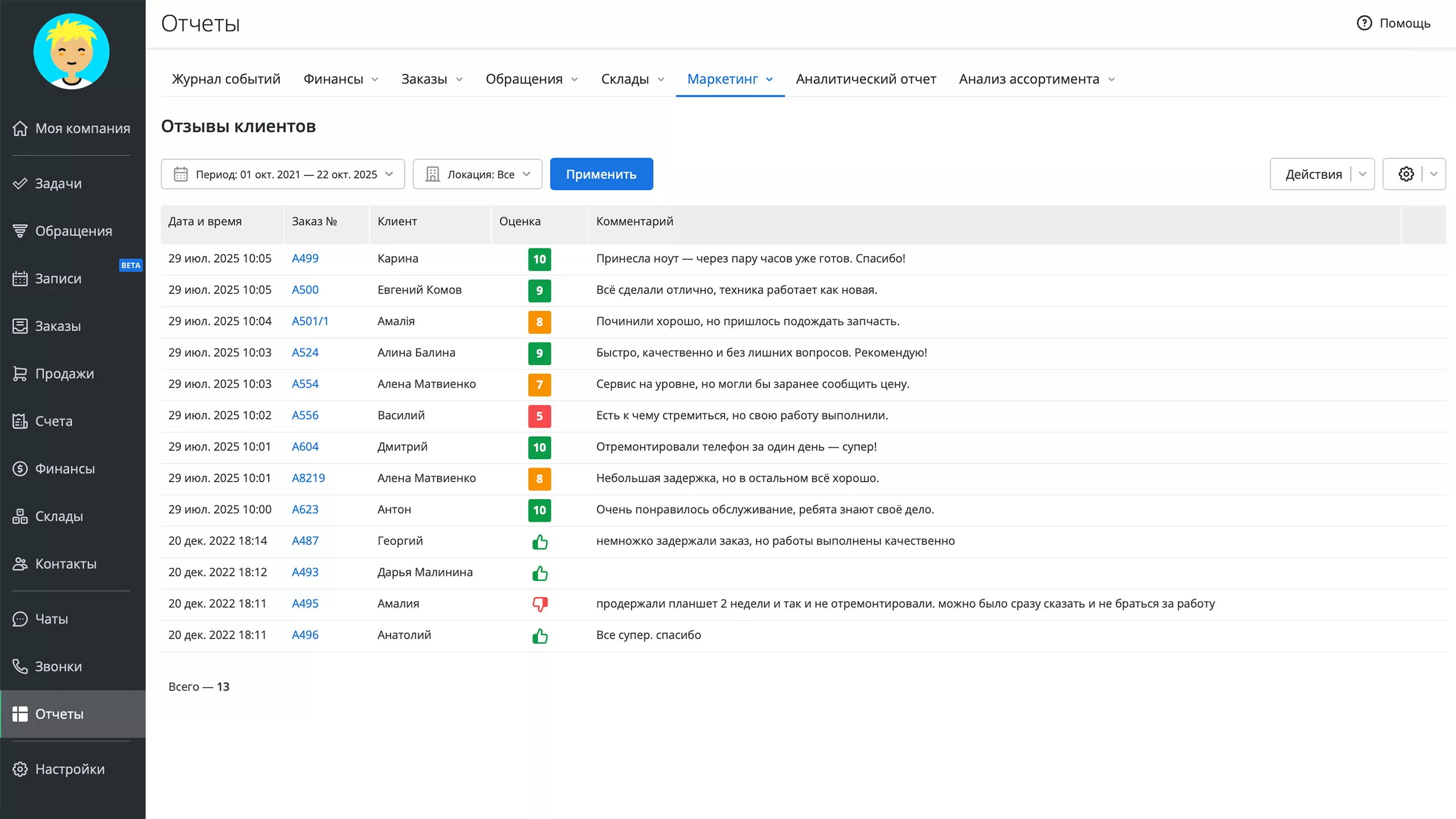Open the Продажи section in sidebar
1456x819 pixels.
pos(64,374)
